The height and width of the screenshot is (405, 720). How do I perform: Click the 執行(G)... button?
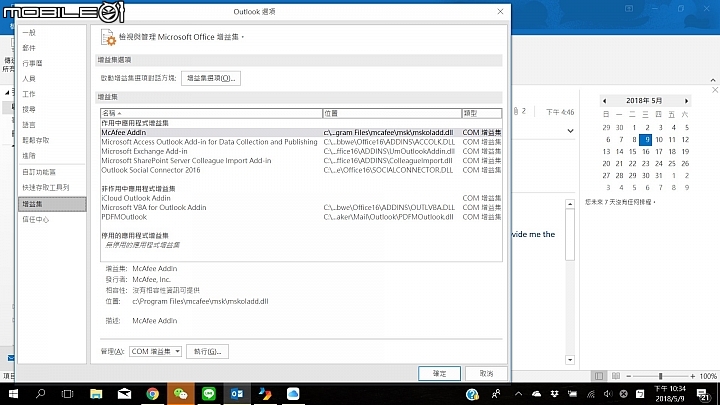(207, 352)
